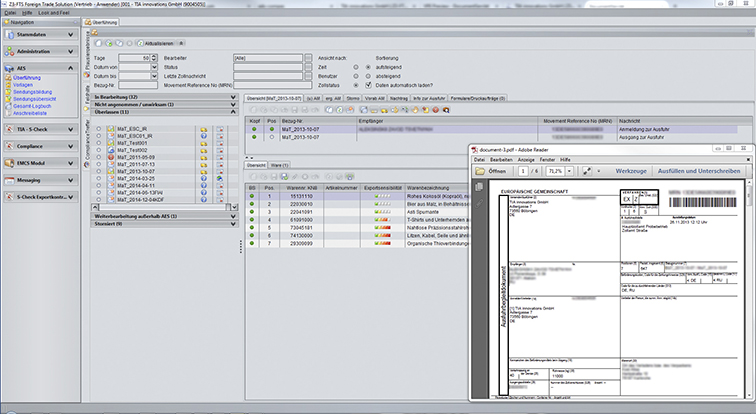Select the 'absteigend' sorting radio button
The width and height of the screenshot is (756, 414).
[368, 76]
